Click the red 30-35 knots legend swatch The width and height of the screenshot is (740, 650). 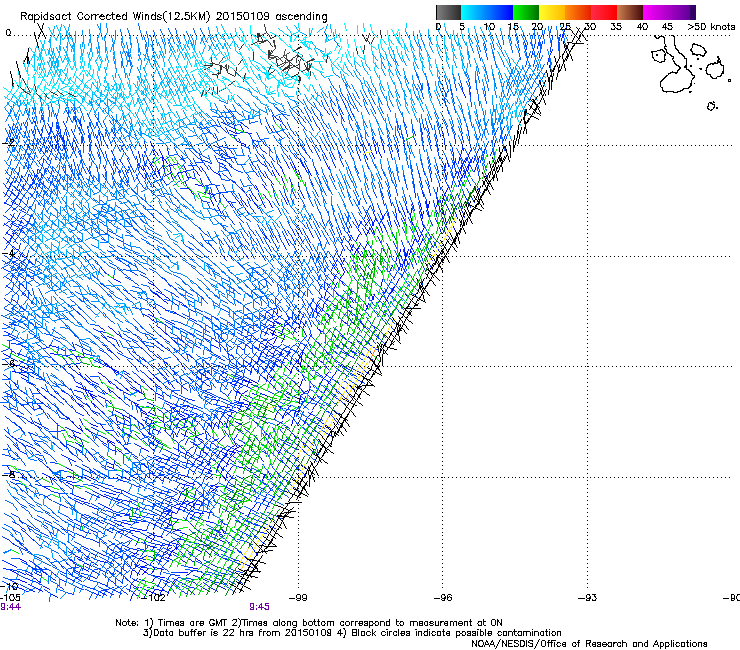tap(604, 12)
